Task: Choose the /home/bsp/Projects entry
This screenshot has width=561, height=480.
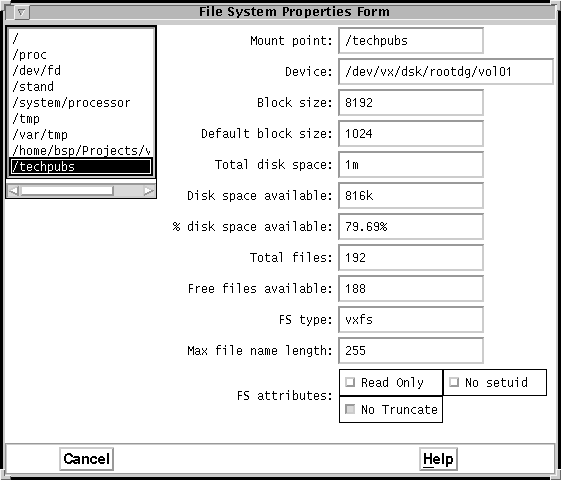Action: pyautogui.click(x=81, y=151)
